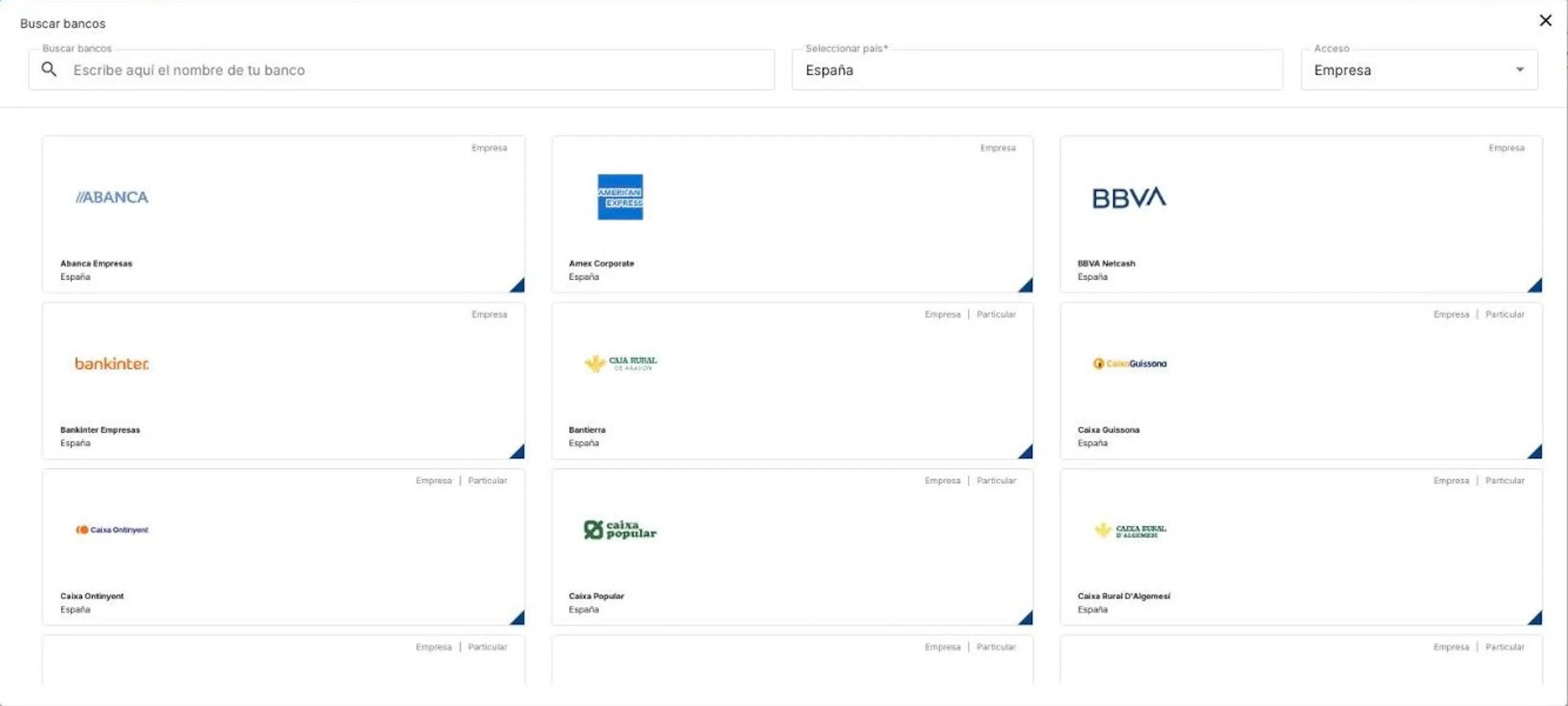Click the Amex Corporate name text

[x=601, y=263]
